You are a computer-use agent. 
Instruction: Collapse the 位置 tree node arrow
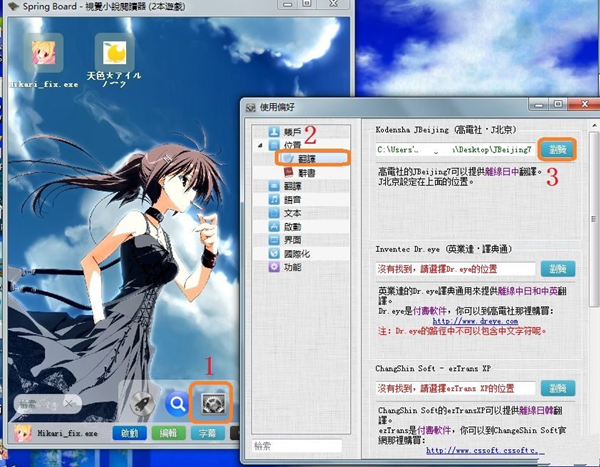261,145
